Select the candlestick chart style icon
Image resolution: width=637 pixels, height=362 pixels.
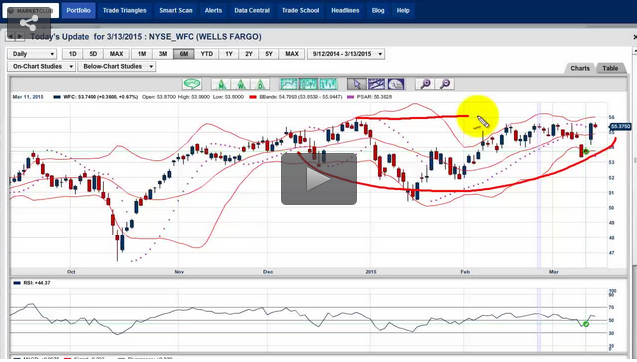[308, 84]
